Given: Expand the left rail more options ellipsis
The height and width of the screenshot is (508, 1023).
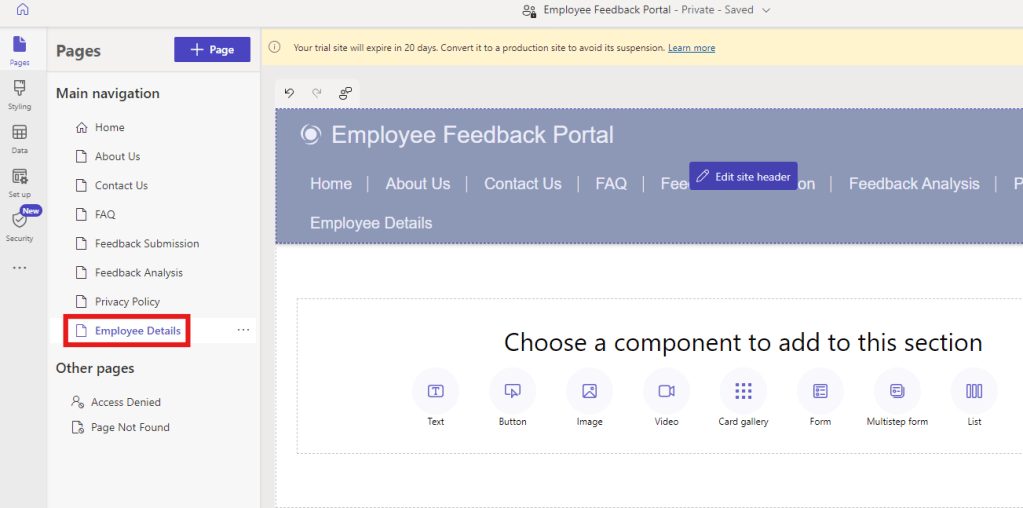Looking at the screenshot, I should [20, 268].
